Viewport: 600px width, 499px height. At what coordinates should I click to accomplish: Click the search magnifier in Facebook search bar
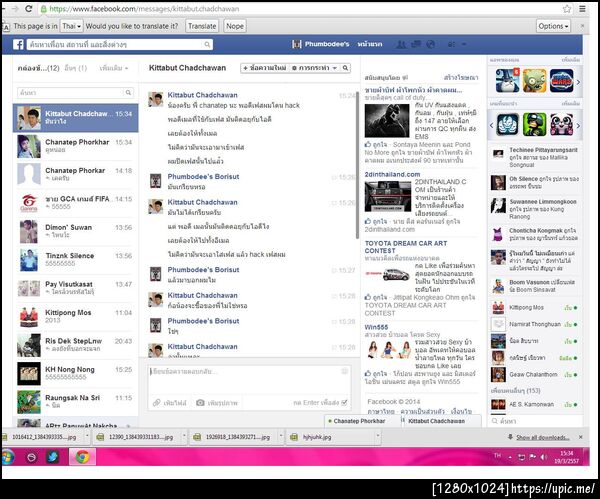[207, 44]
